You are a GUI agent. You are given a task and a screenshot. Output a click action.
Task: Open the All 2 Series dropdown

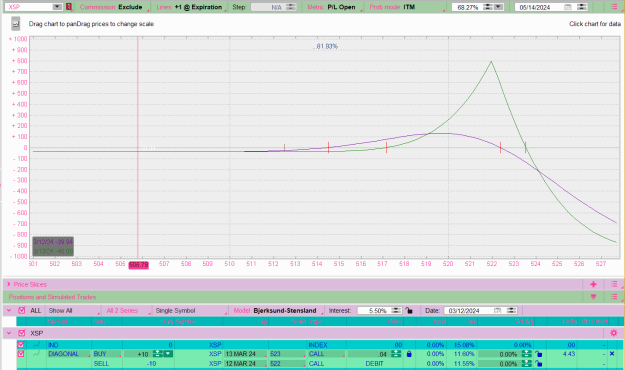(128, 310)
